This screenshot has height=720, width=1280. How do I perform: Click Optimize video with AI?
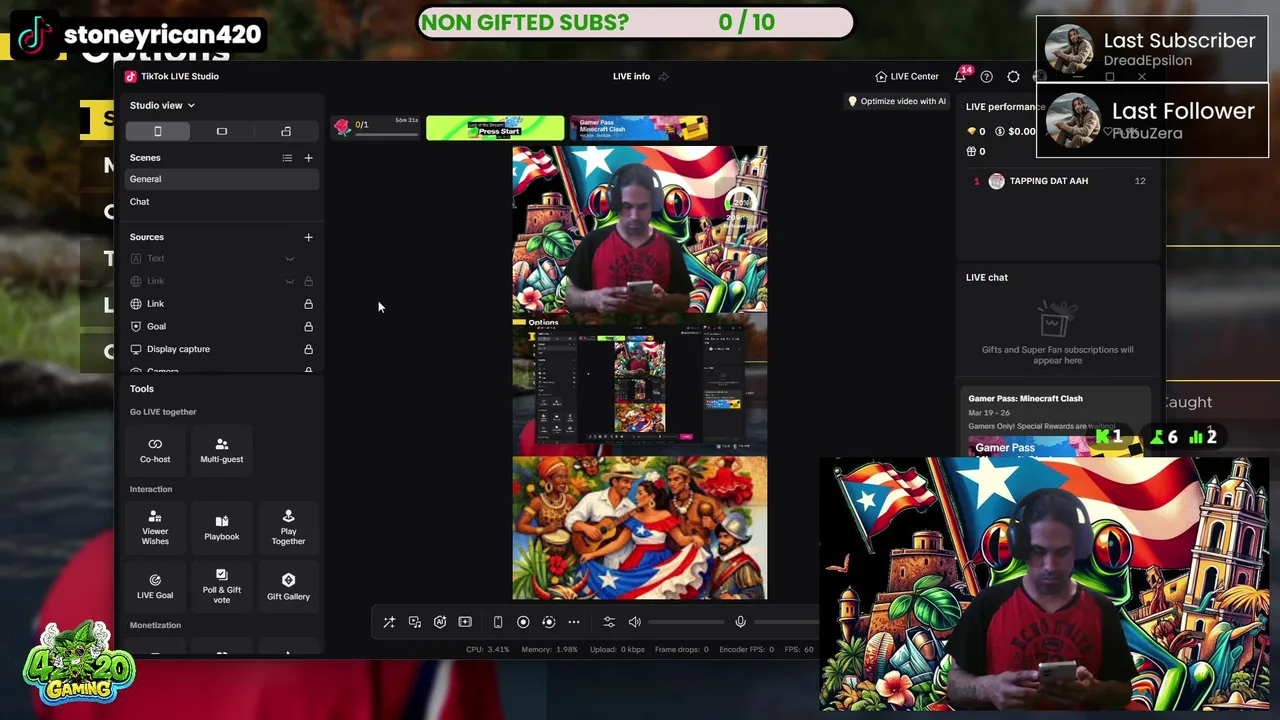(897, 101)
